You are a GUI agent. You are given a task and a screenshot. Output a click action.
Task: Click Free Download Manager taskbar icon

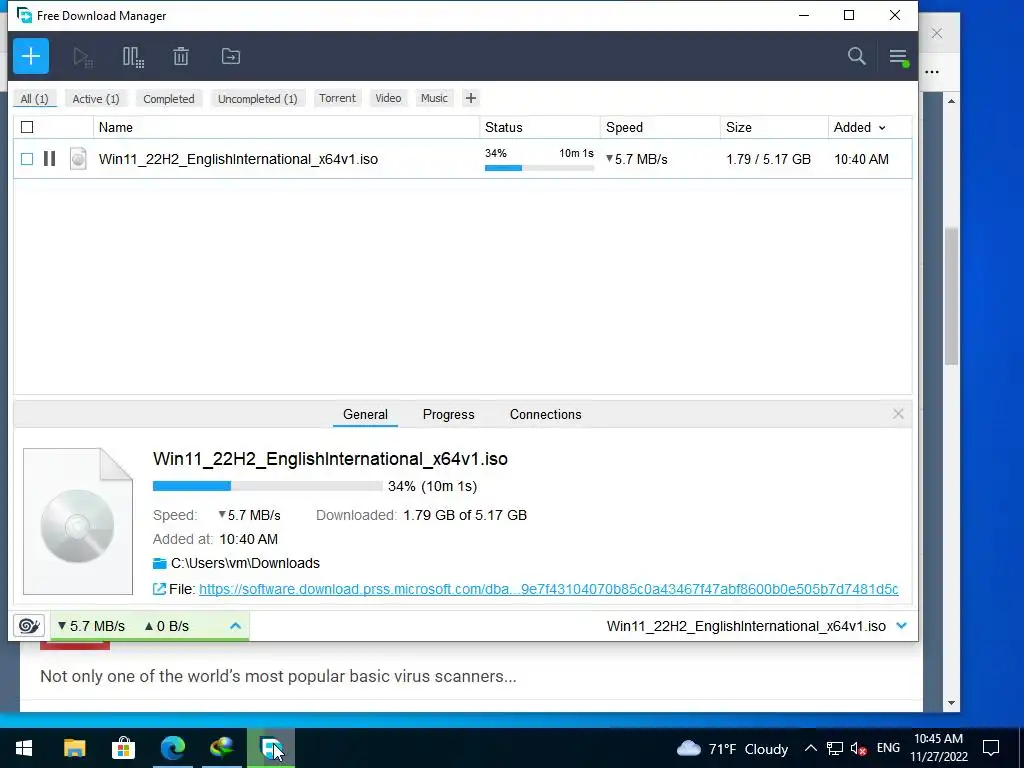click(271, 748)
